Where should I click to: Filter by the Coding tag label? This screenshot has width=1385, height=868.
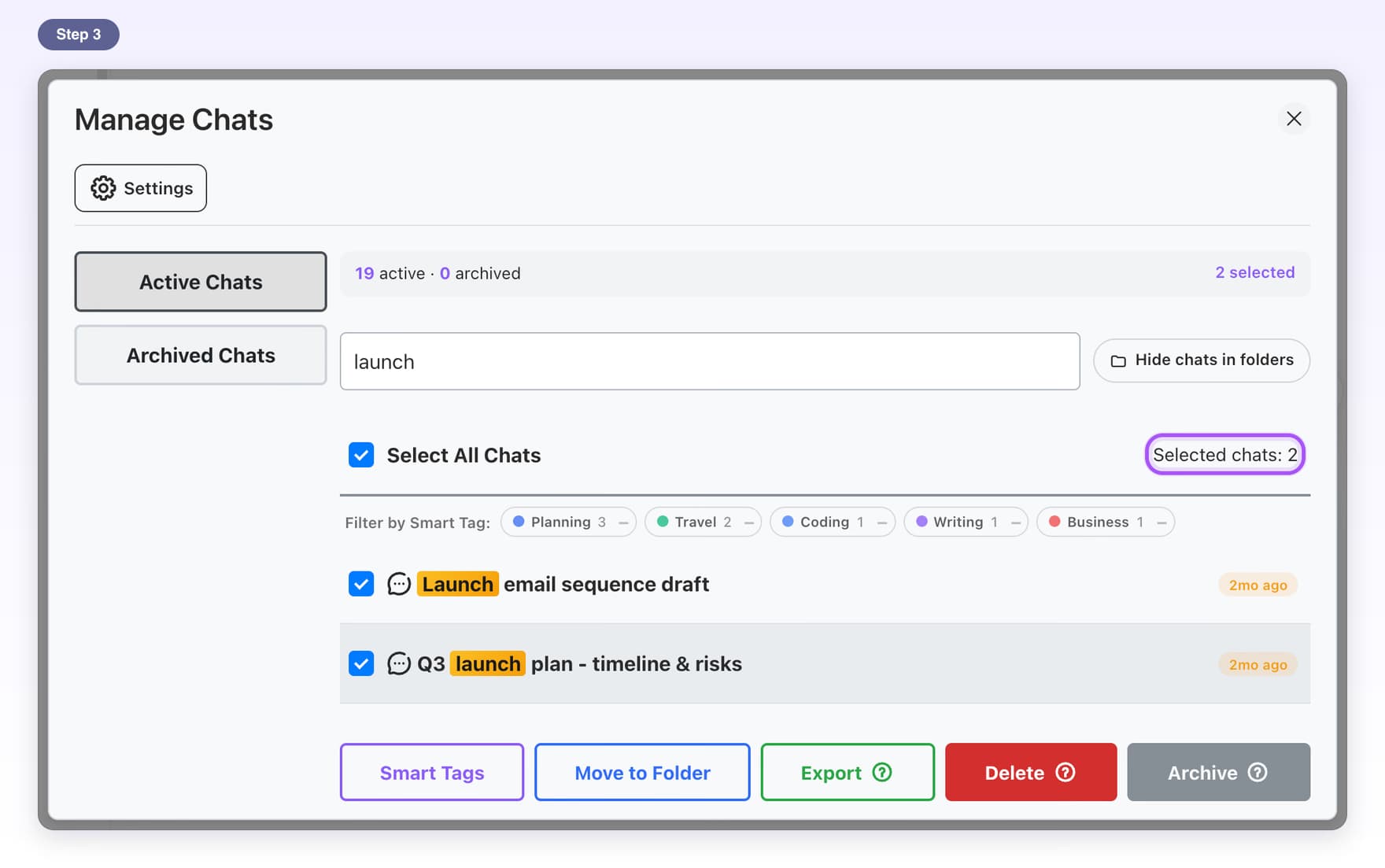[x=825, y=522]
